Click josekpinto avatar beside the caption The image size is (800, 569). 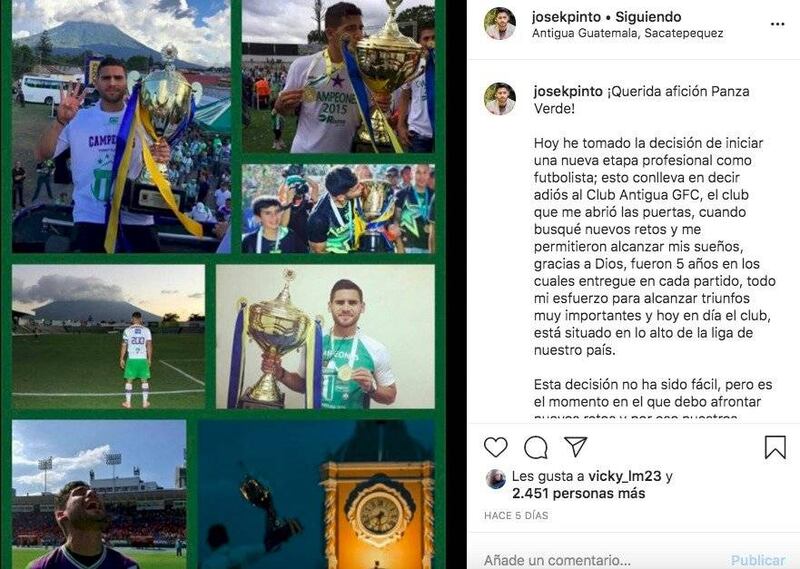coord(499,98)
